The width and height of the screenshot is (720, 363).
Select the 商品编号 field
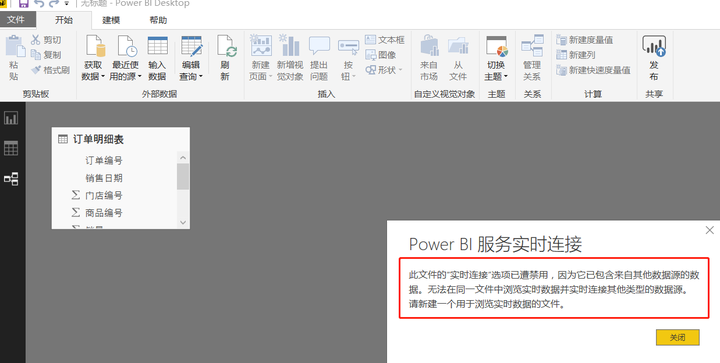pos(104,213)
